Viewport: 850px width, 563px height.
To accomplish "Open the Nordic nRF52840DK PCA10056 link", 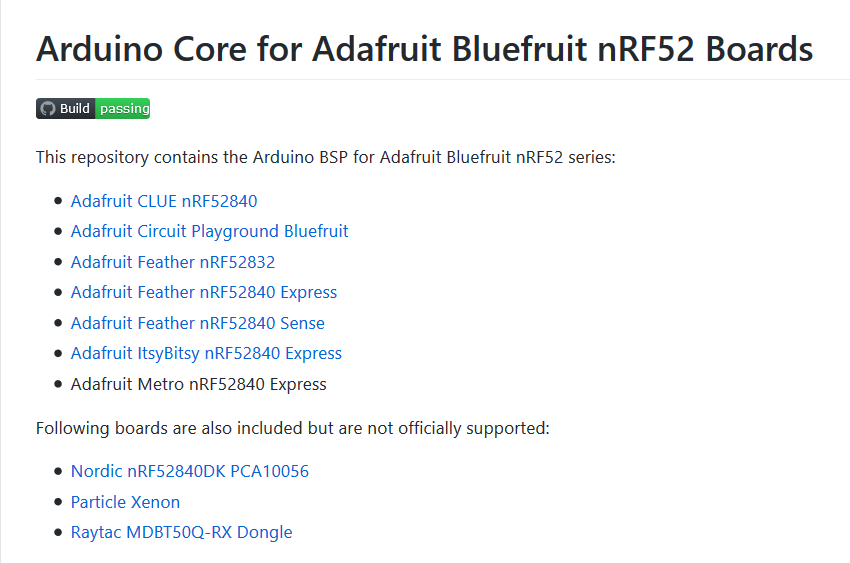I will tap(189, 471).
